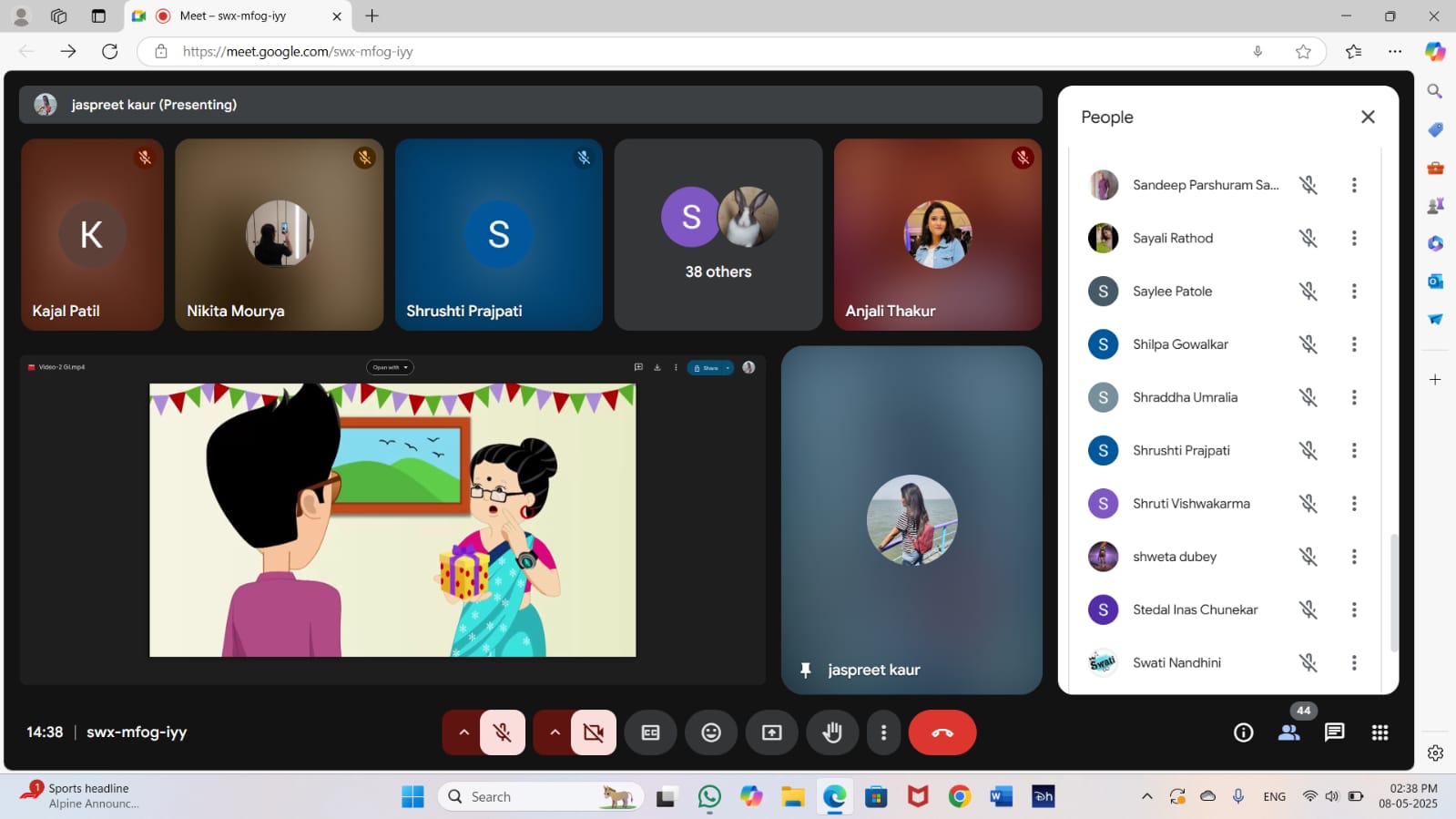Leave call with red hang-up button
This screenshot has width=1456, height=819.
point(942,732)
